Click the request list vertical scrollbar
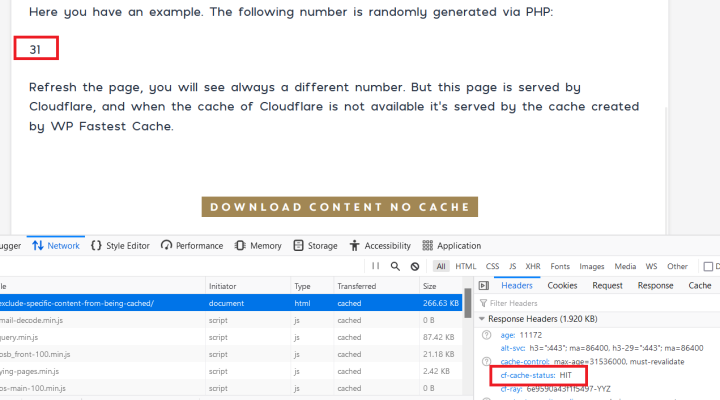The width and height of the screenshot is (720, 400). pyautogui.click(x=467, y=303)
